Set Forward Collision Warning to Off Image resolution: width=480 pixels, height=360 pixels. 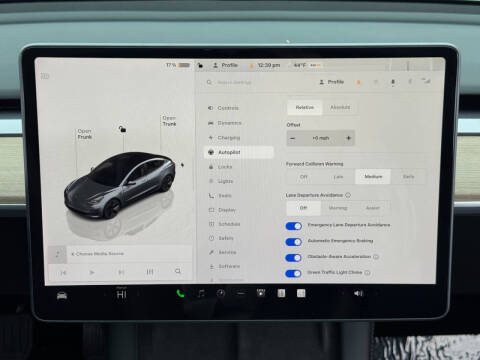(304, 177)
